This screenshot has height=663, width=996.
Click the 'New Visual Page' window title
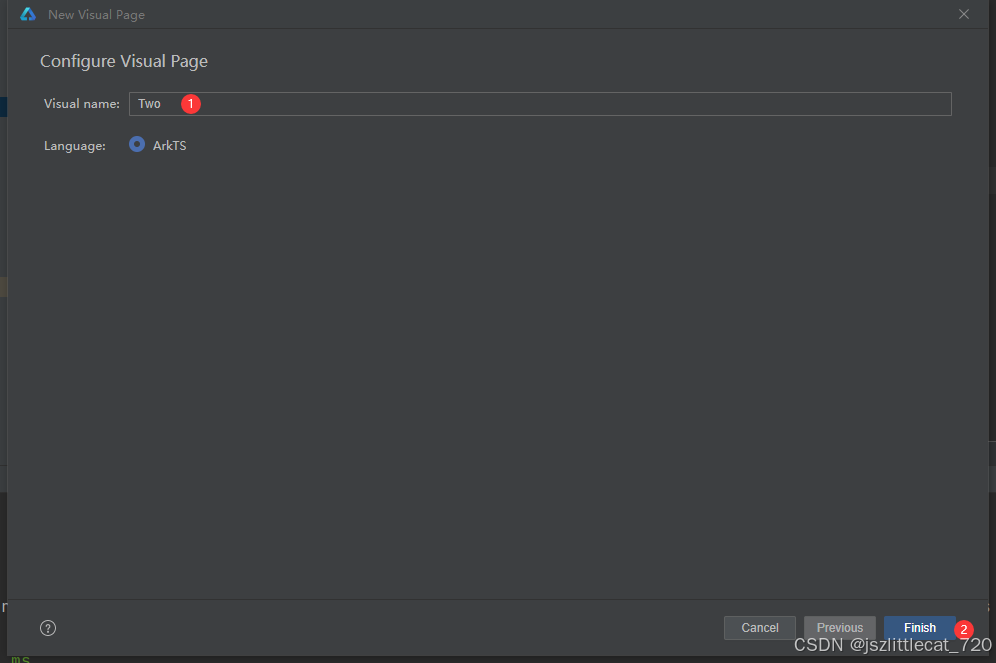tap(96, 15)
